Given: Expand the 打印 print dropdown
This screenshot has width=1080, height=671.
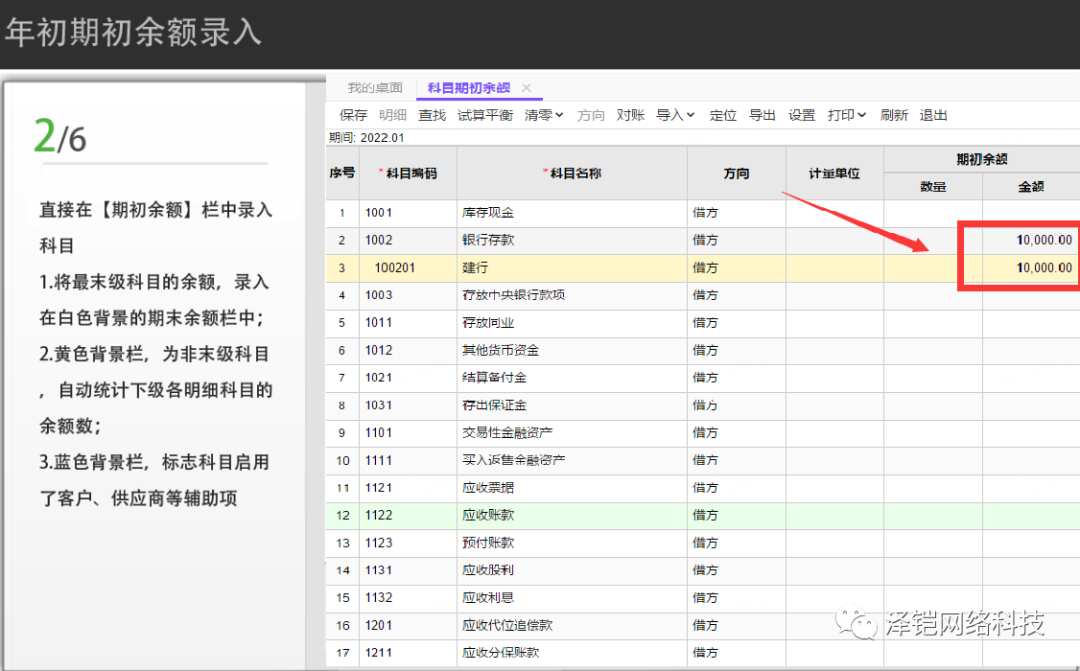Looking at the screenshot, I should [x=846, y=116].
